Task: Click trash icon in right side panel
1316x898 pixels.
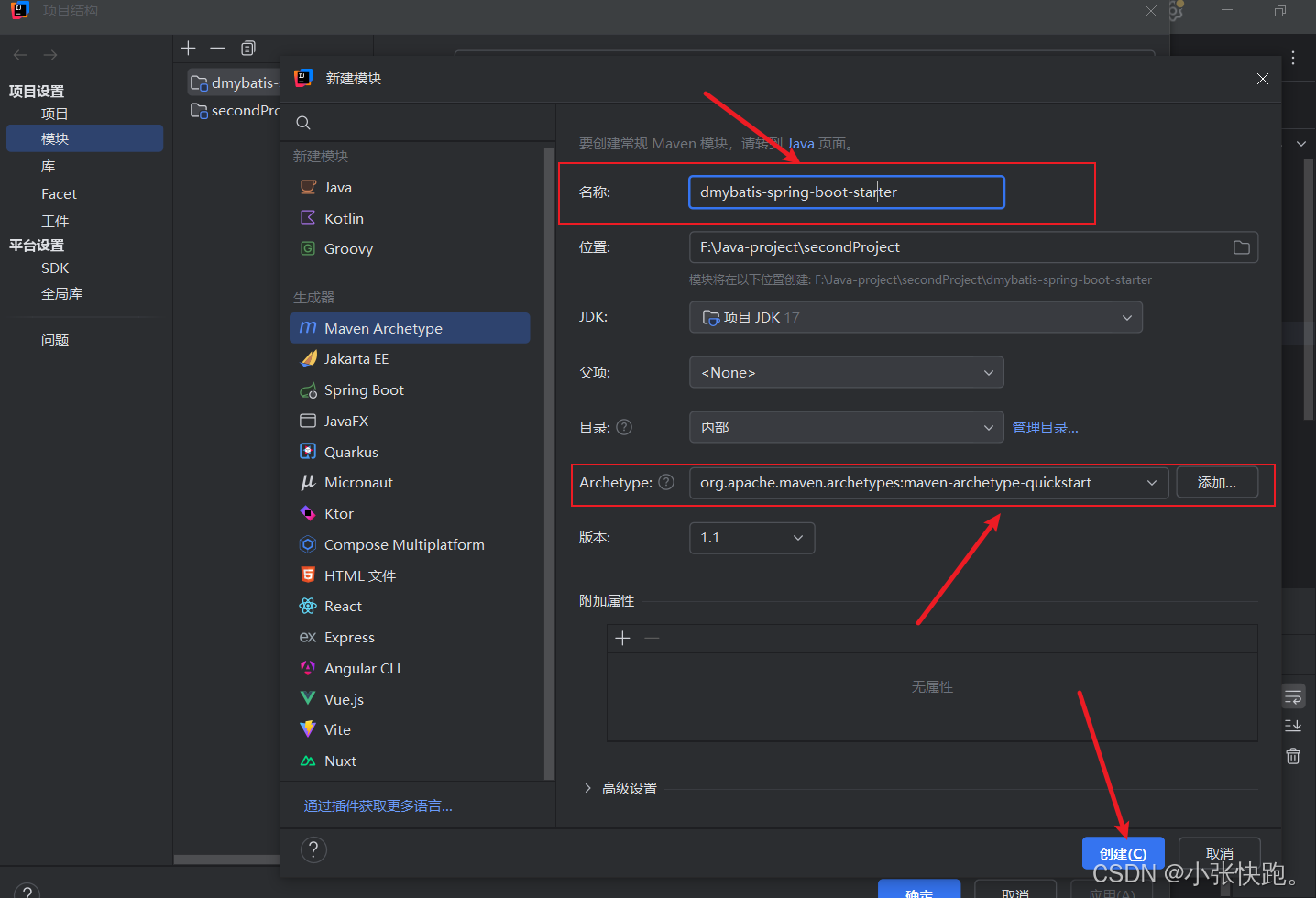Action: coord(1293,756)
